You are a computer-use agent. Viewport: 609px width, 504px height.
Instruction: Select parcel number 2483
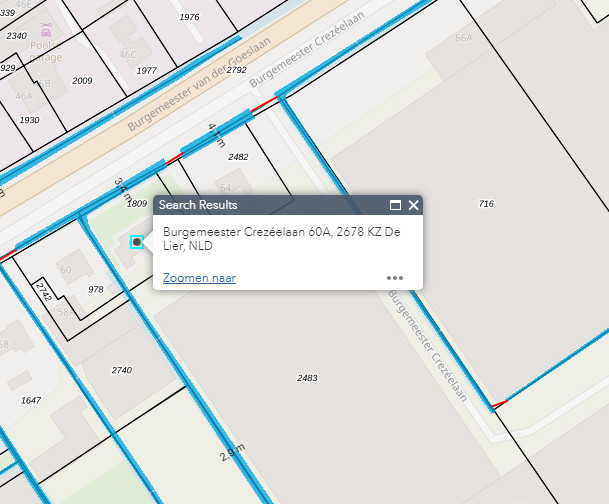pos(307,377)
